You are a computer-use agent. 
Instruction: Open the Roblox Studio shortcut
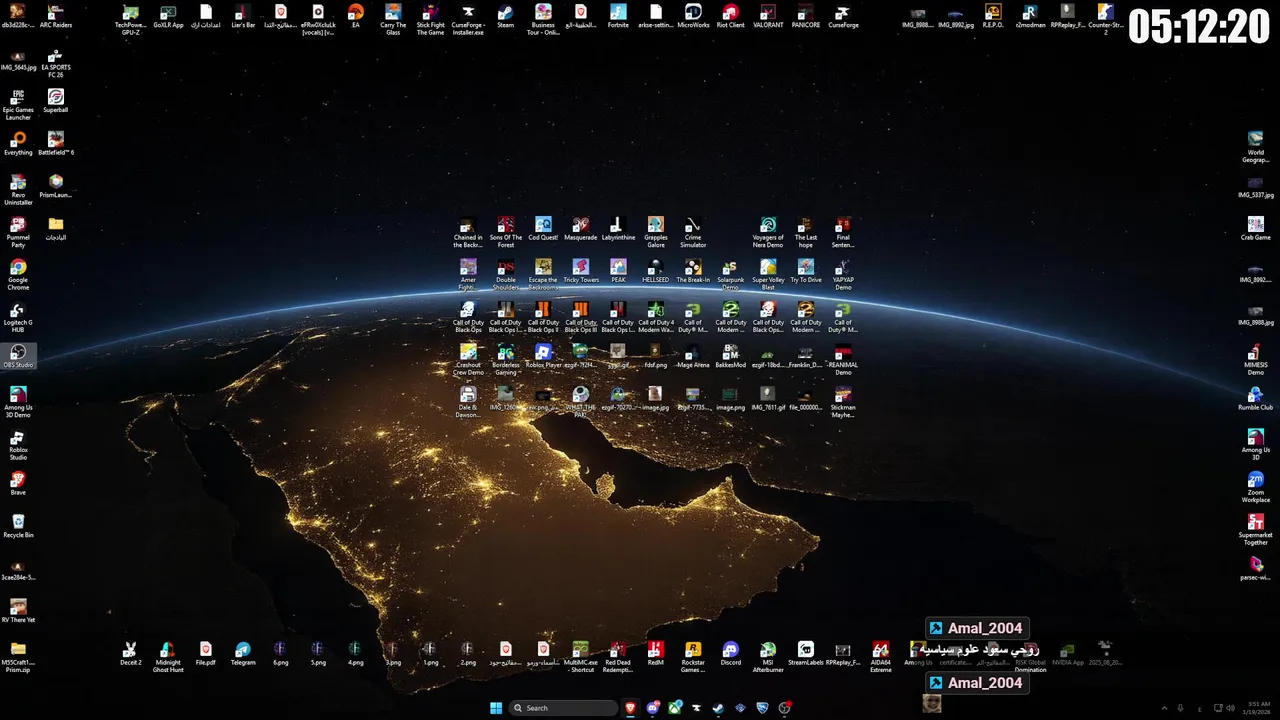pyautogui.click(x=18, y=445)
